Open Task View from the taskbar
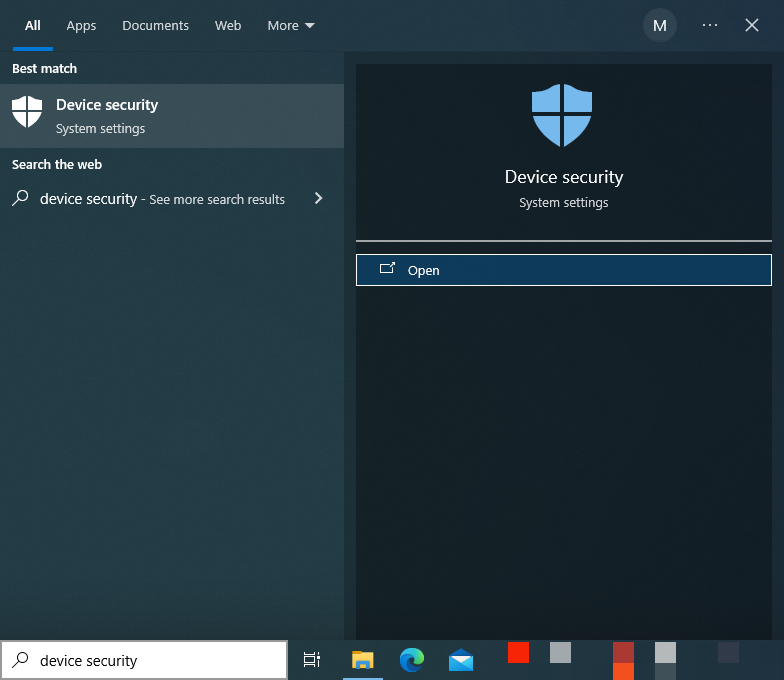Image resolution: width=784 pixels, height=680 pixels. 312,660
